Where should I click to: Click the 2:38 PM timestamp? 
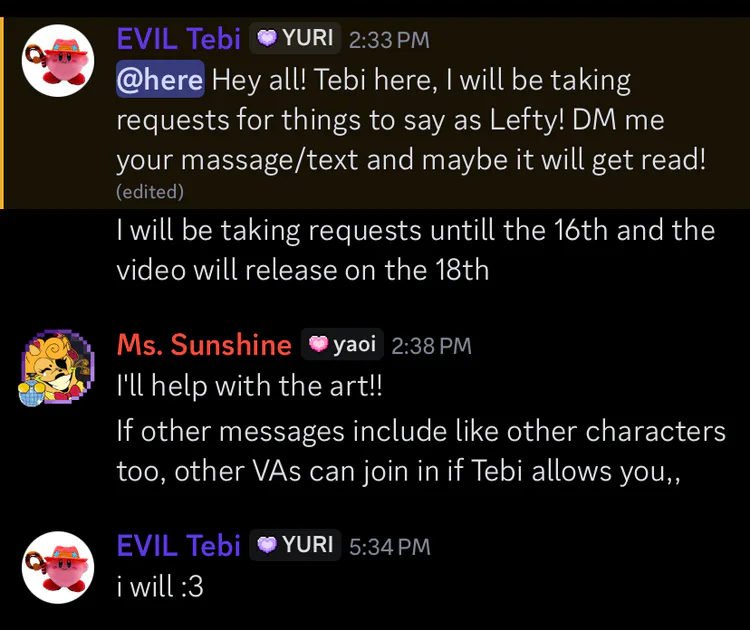click(x=431, y=346)
